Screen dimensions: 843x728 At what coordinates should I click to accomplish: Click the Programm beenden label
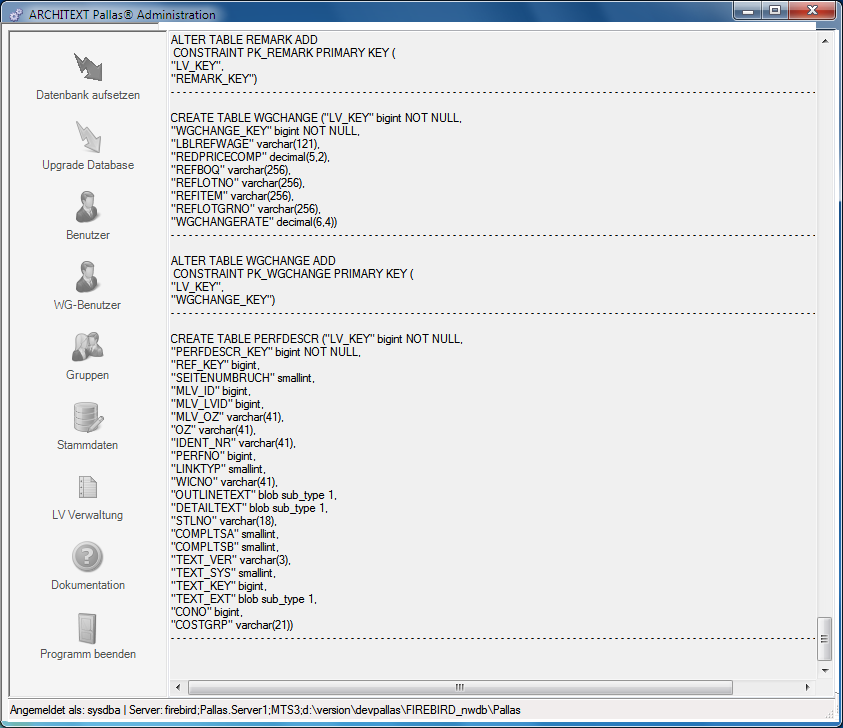point(88,654)
